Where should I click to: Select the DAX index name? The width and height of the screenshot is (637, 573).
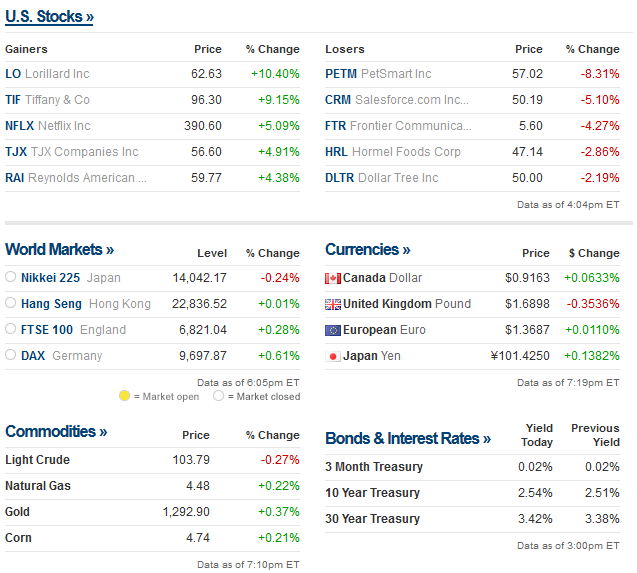pos(33,356)
